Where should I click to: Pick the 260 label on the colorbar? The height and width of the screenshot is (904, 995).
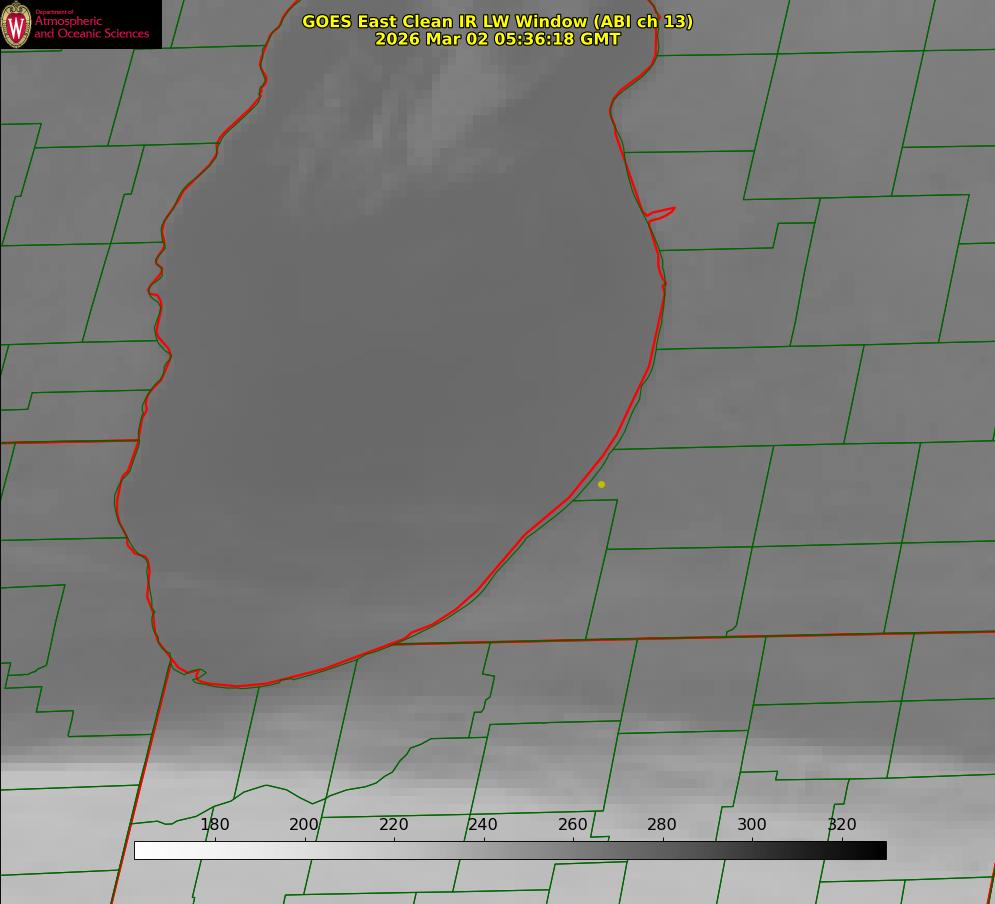pos(573,824)
